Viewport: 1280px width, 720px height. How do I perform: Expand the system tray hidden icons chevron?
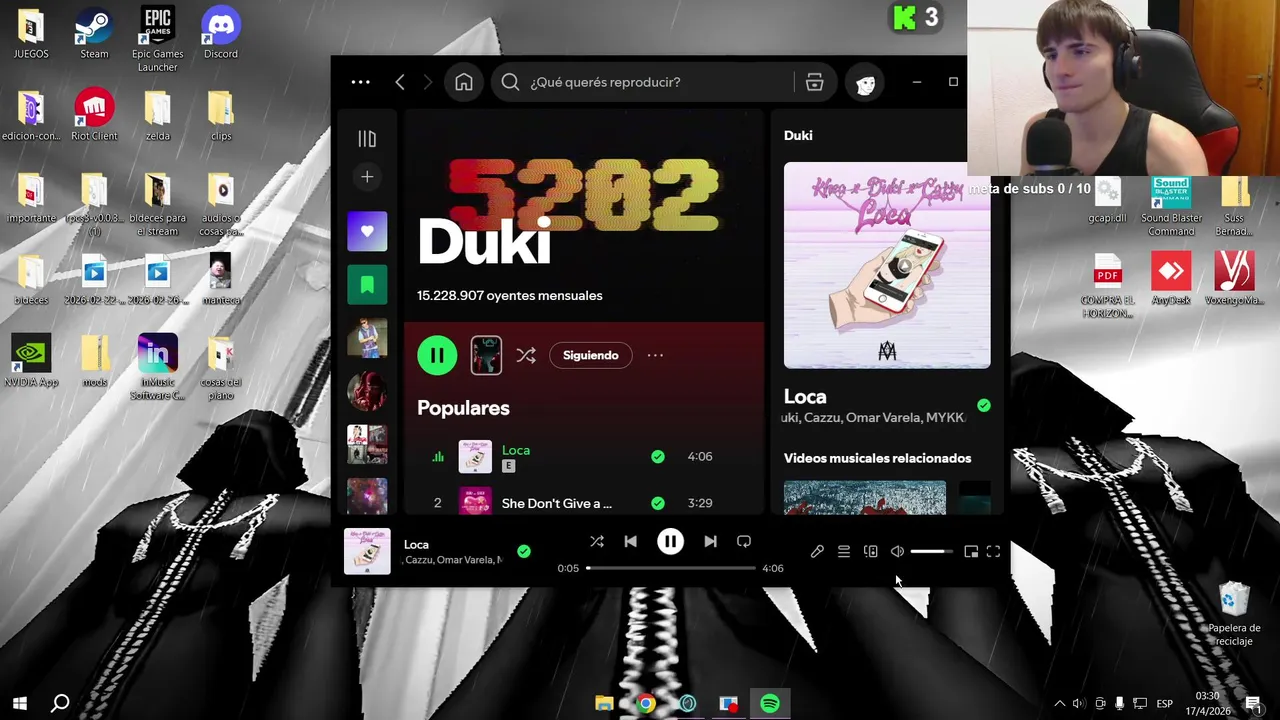click(1059, 704)
